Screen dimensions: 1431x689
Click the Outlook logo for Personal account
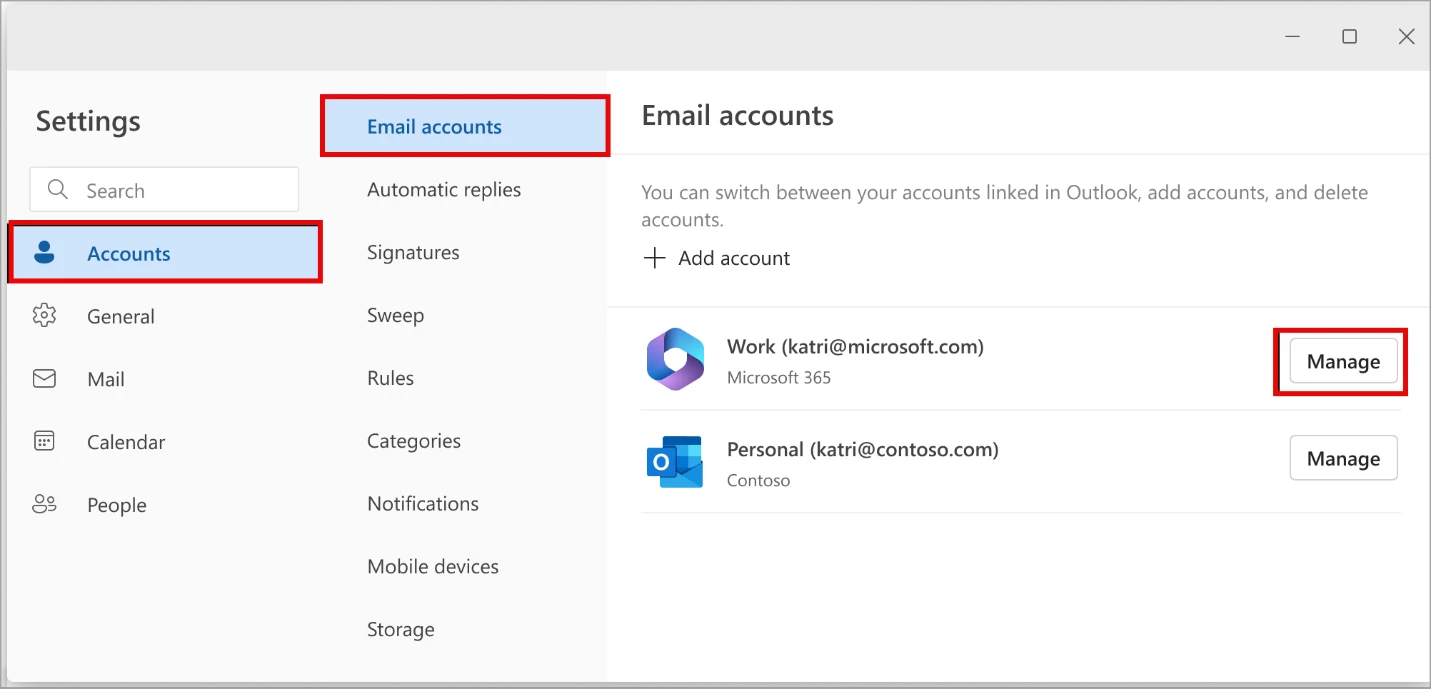coord(675,462)
